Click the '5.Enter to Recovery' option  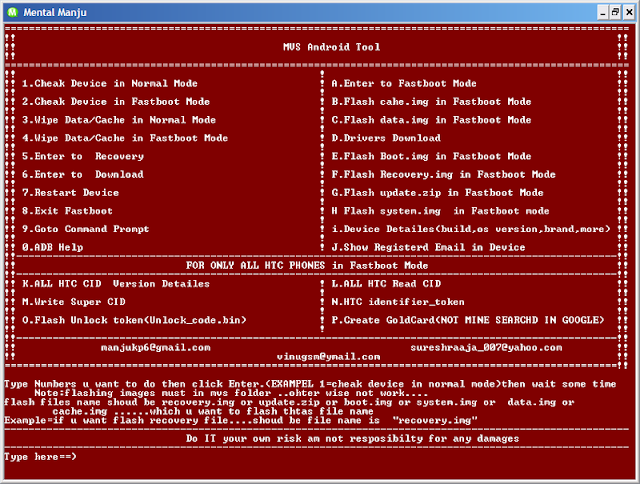83,156
